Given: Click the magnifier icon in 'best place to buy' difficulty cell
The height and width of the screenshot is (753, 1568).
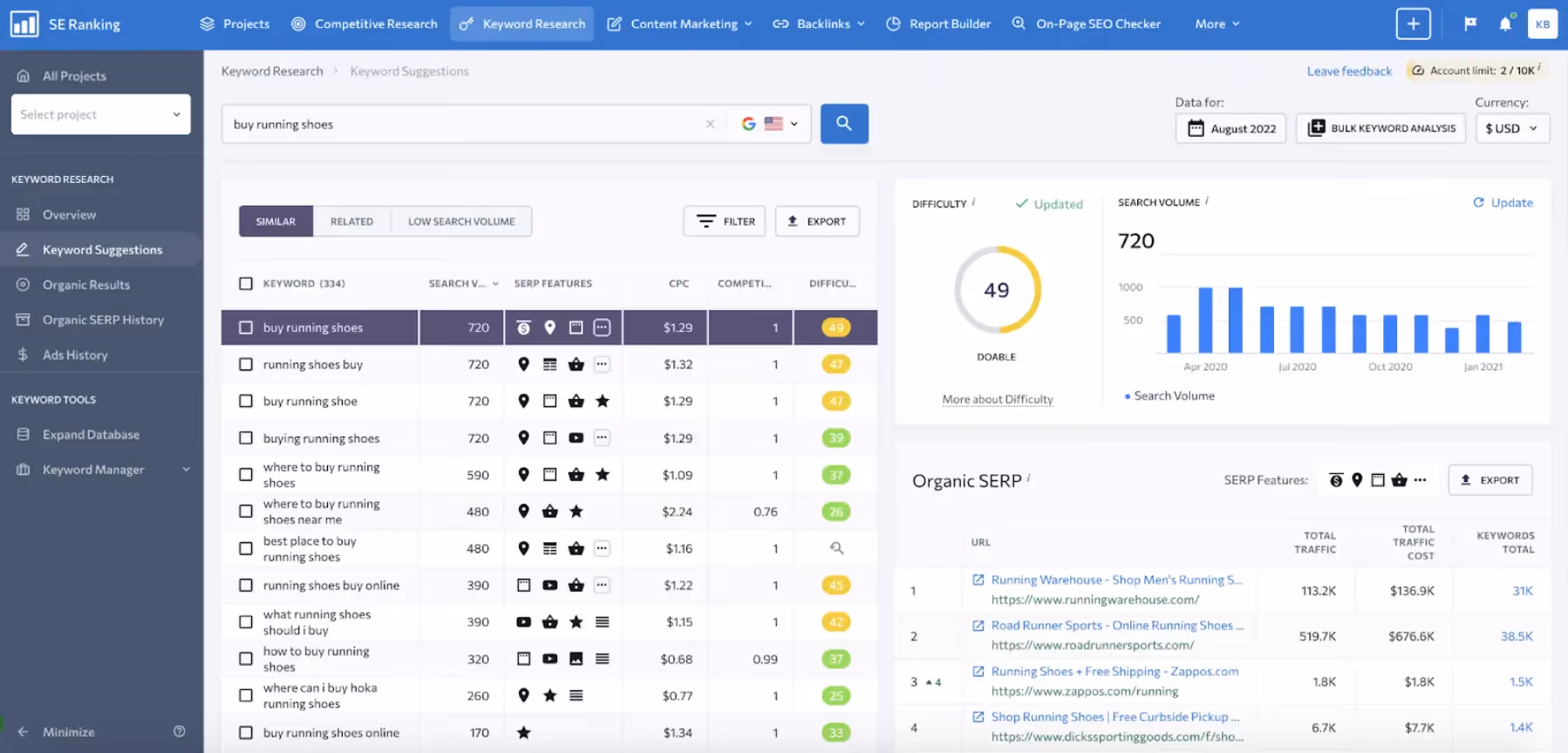Looking at the screenshot, I should point(836,548).
